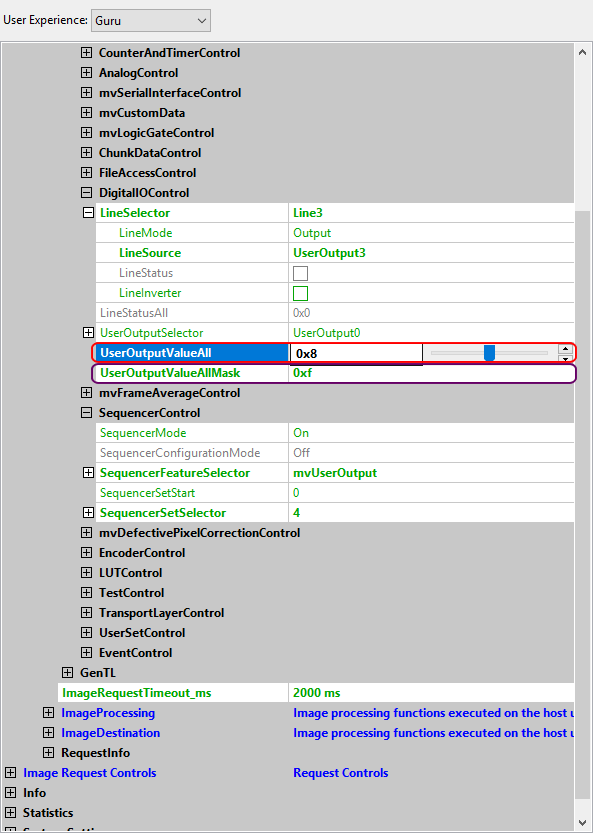This screenshot has width=593, height=833.
Task: Select the SequencerMode On value
Action: coord(301,433)
